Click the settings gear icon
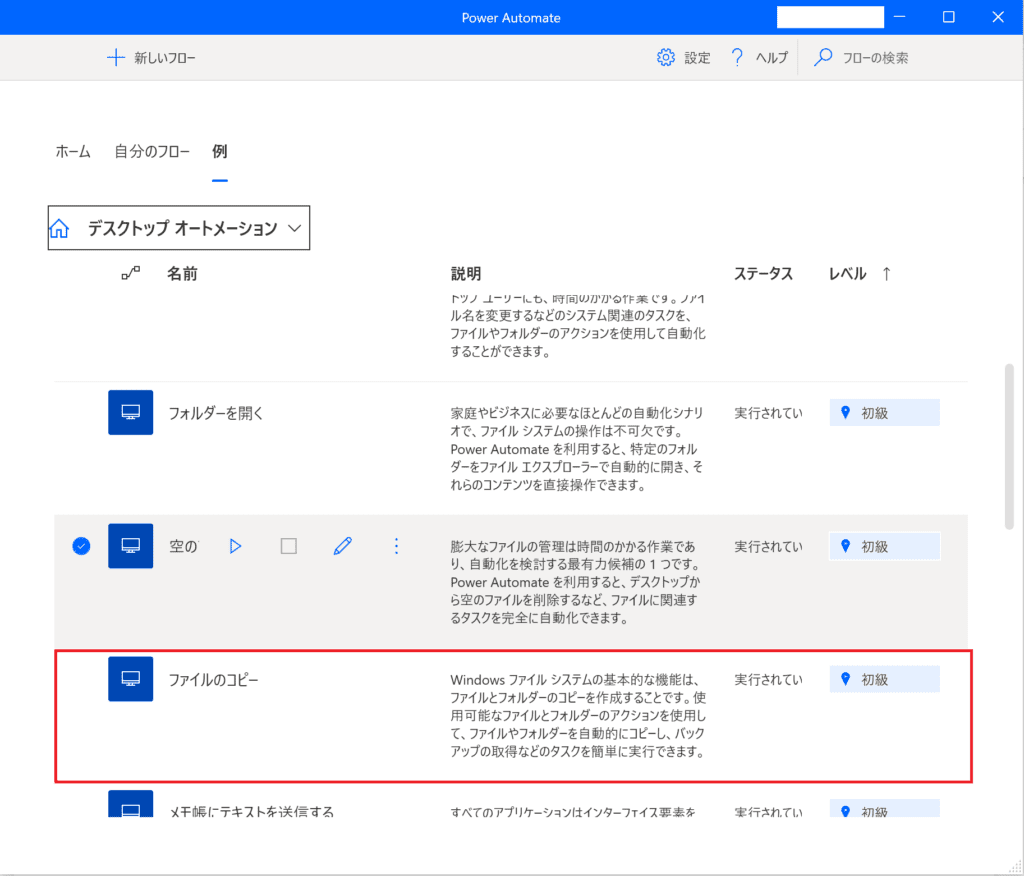The image size is (1024, 876). pos(666,58)
